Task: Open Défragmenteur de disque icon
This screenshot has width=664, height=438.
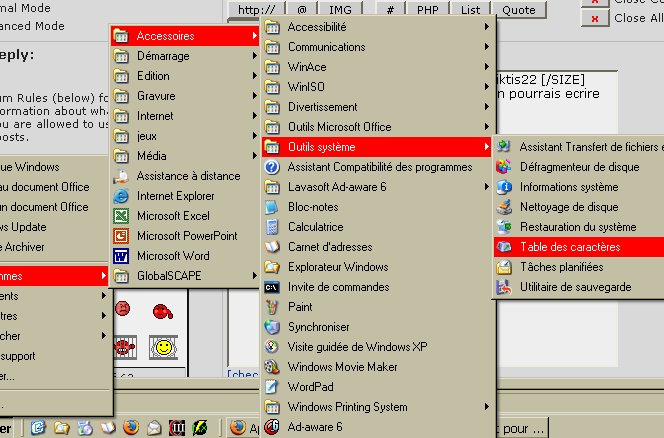Action: [x=504, y=167]
